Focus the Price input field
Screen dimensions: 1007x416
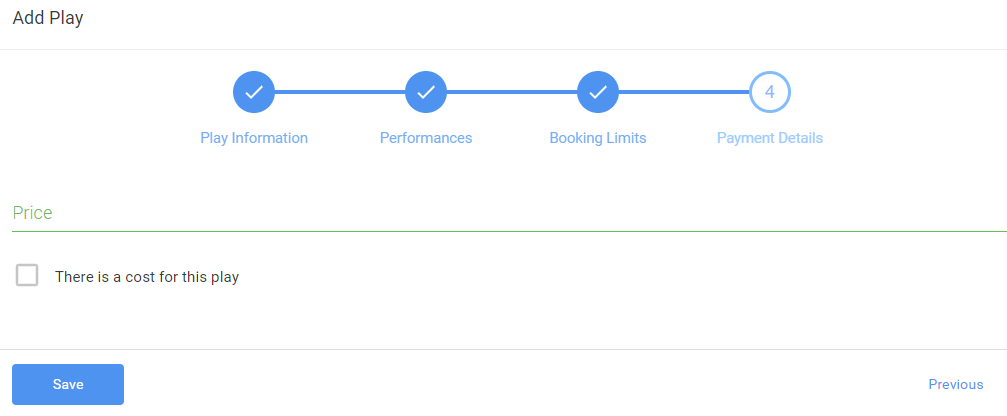pos(509,214)
